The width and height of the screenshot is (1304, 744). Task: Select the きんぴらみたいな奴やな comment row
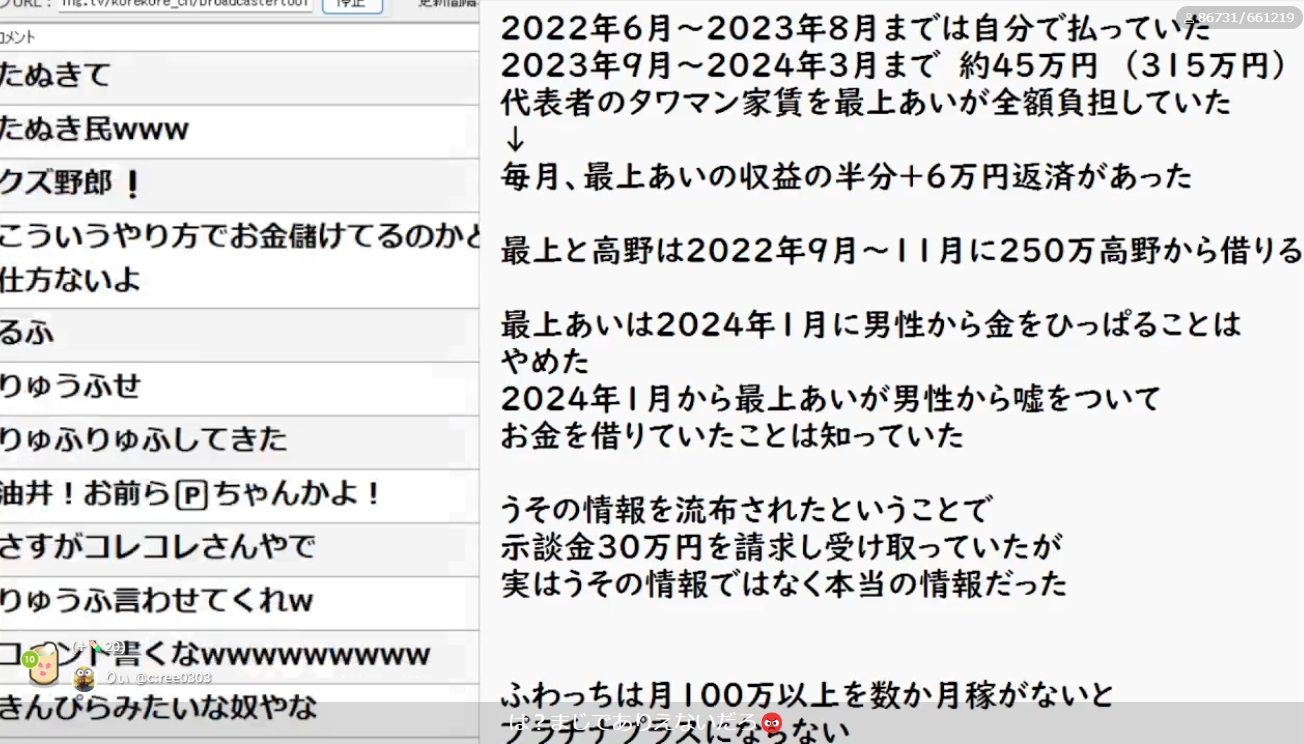(x=238, y=708)
